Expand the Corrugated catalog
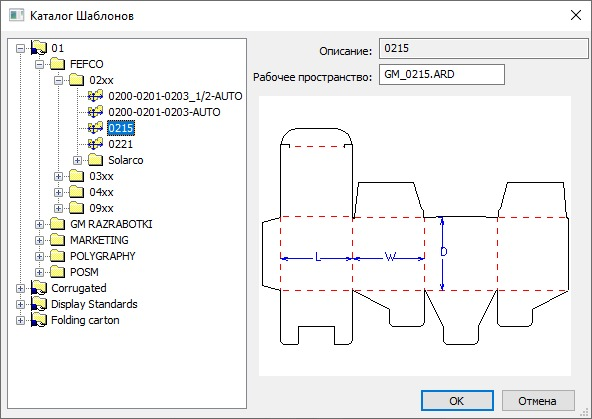592x419 pixels. (x=20, y=288)
